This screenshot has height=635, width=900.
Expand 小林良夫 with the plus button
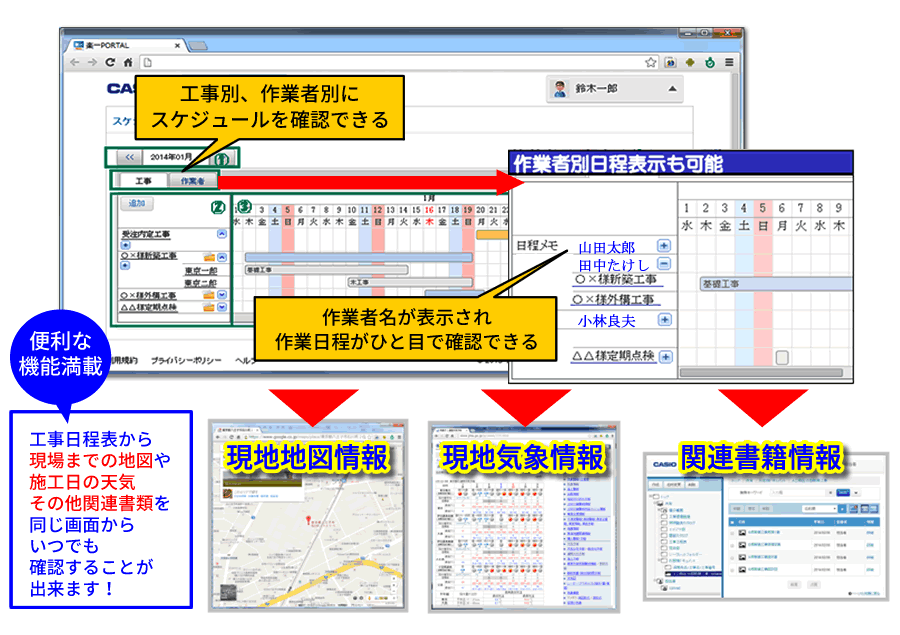coord(664,321)
